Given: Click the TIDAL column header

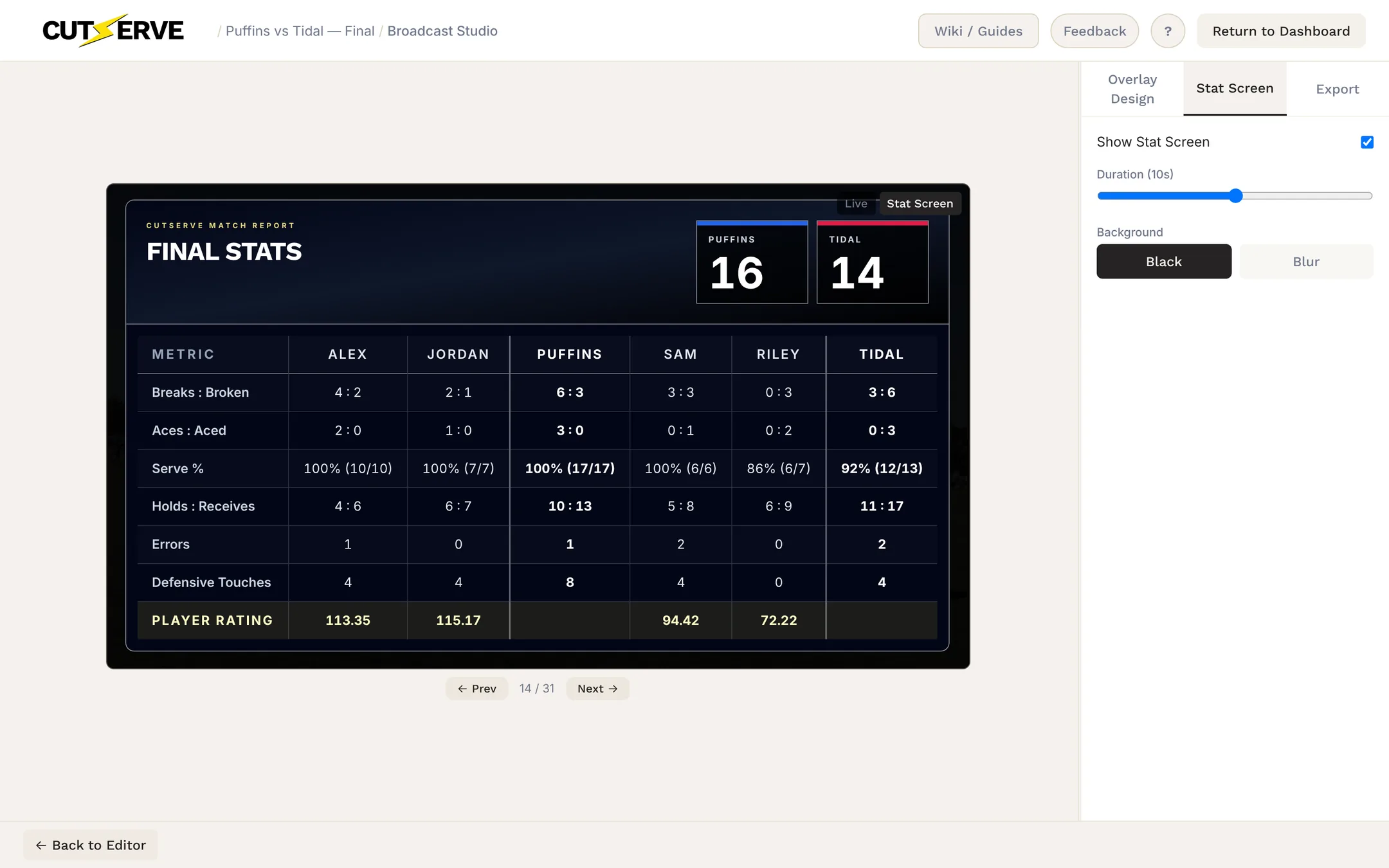Looking at the screenshot, I should (x=882, y=354).
